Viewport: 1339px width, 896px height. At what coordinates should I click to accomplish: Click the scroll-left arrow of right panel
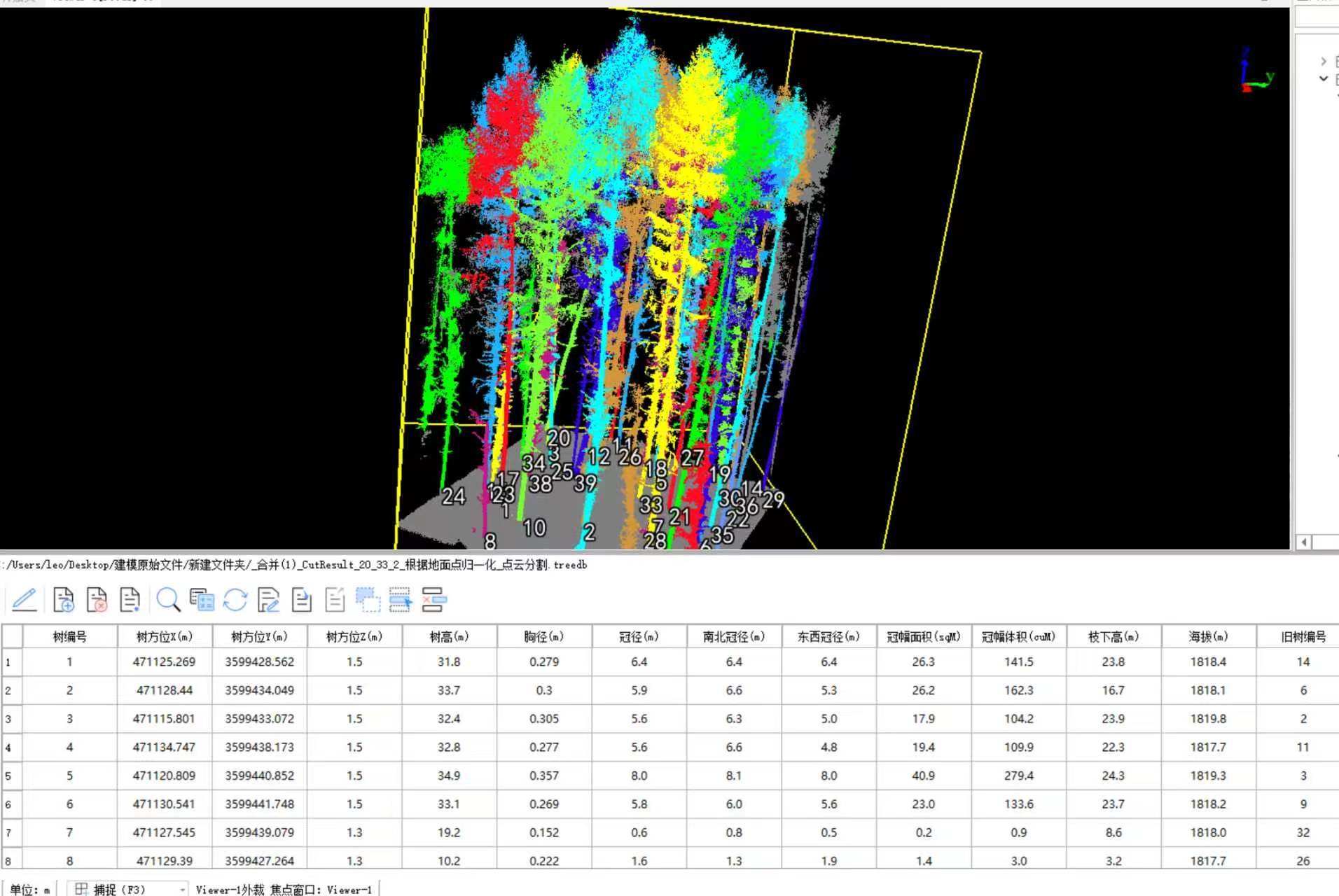(1304, 542)
